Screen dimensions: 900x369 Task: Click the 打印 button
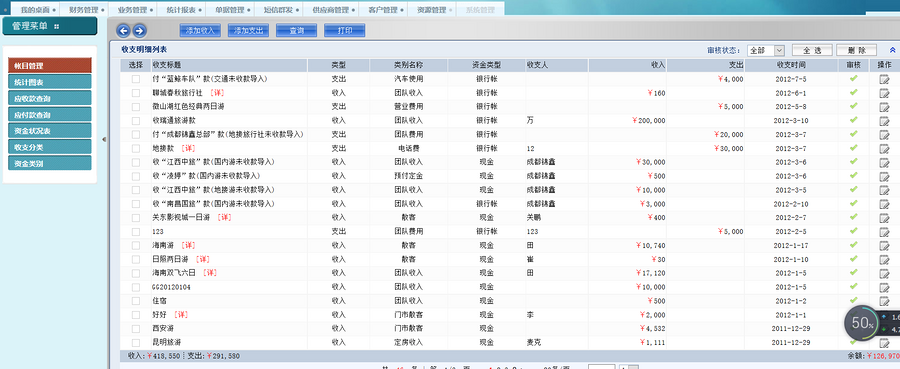click(x=345, y=30)
